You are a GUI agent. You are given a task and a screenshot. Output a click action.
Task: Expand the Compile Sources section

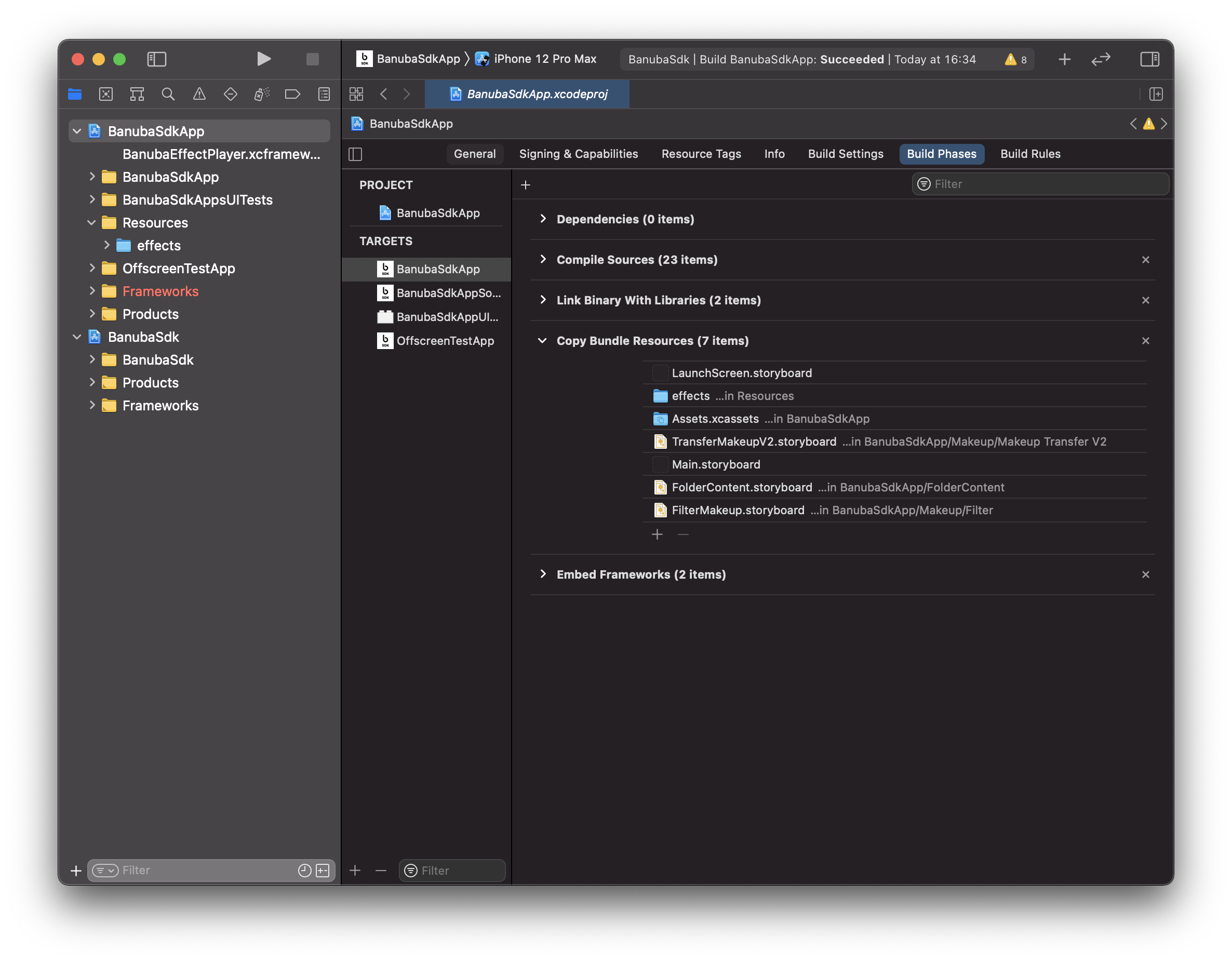click(543, 260)
